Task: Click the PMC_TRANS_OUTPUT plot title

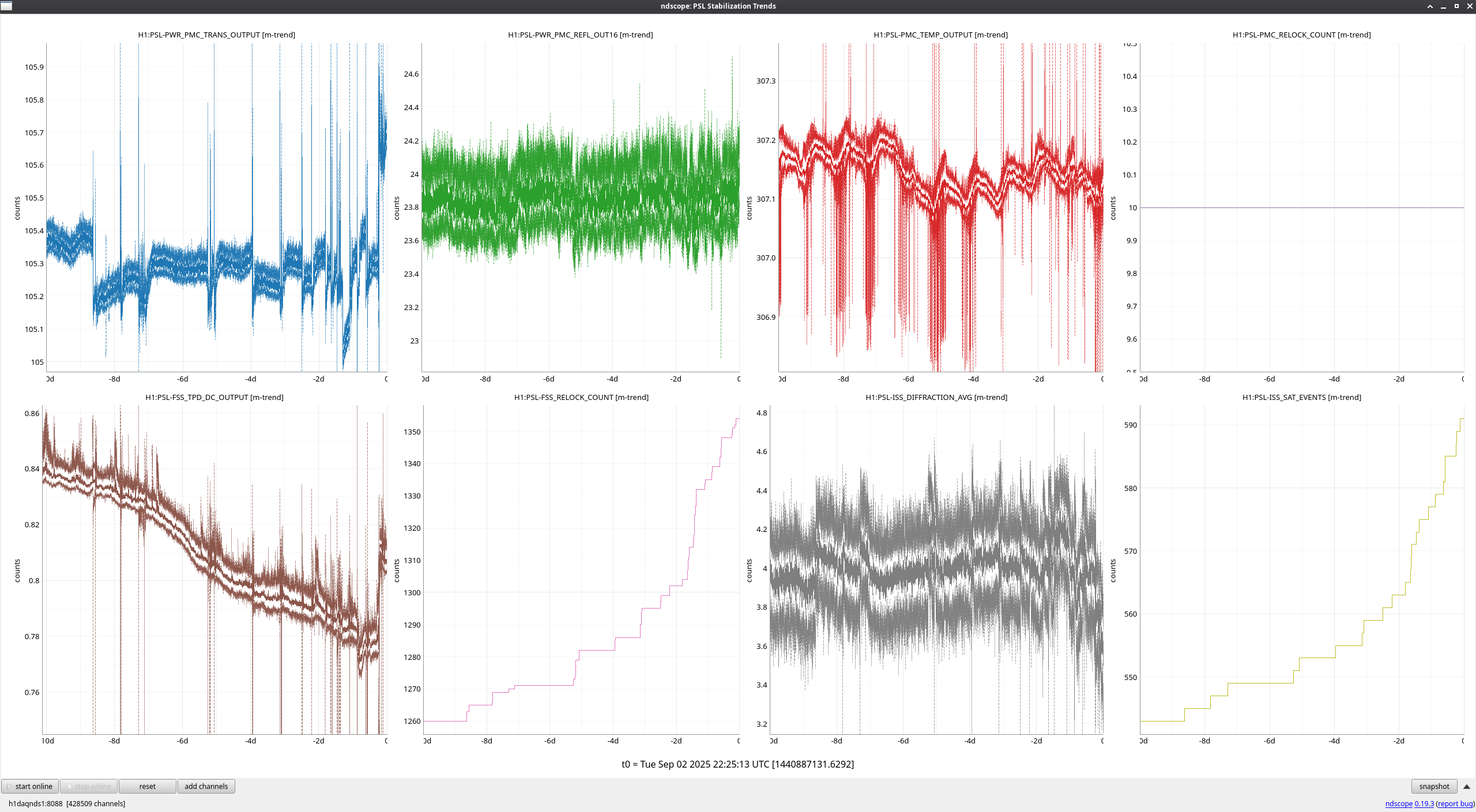Action: (216, 35)
